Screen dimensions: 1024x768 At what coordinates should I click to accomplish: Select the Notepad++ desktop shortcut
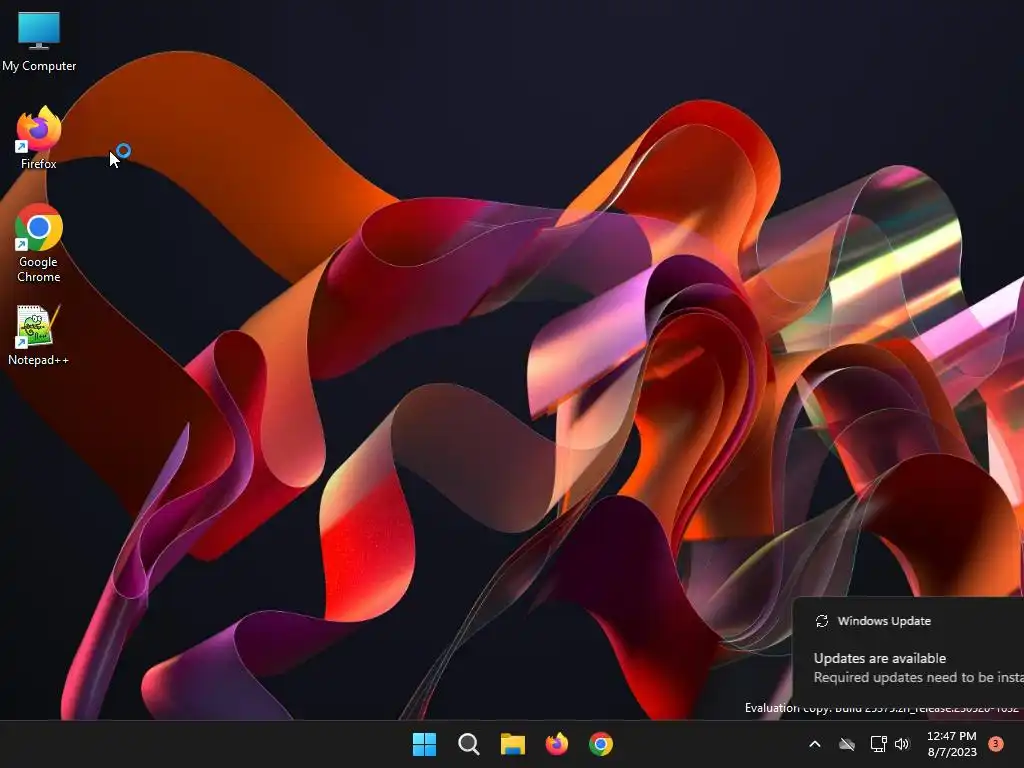pos(39,335)
